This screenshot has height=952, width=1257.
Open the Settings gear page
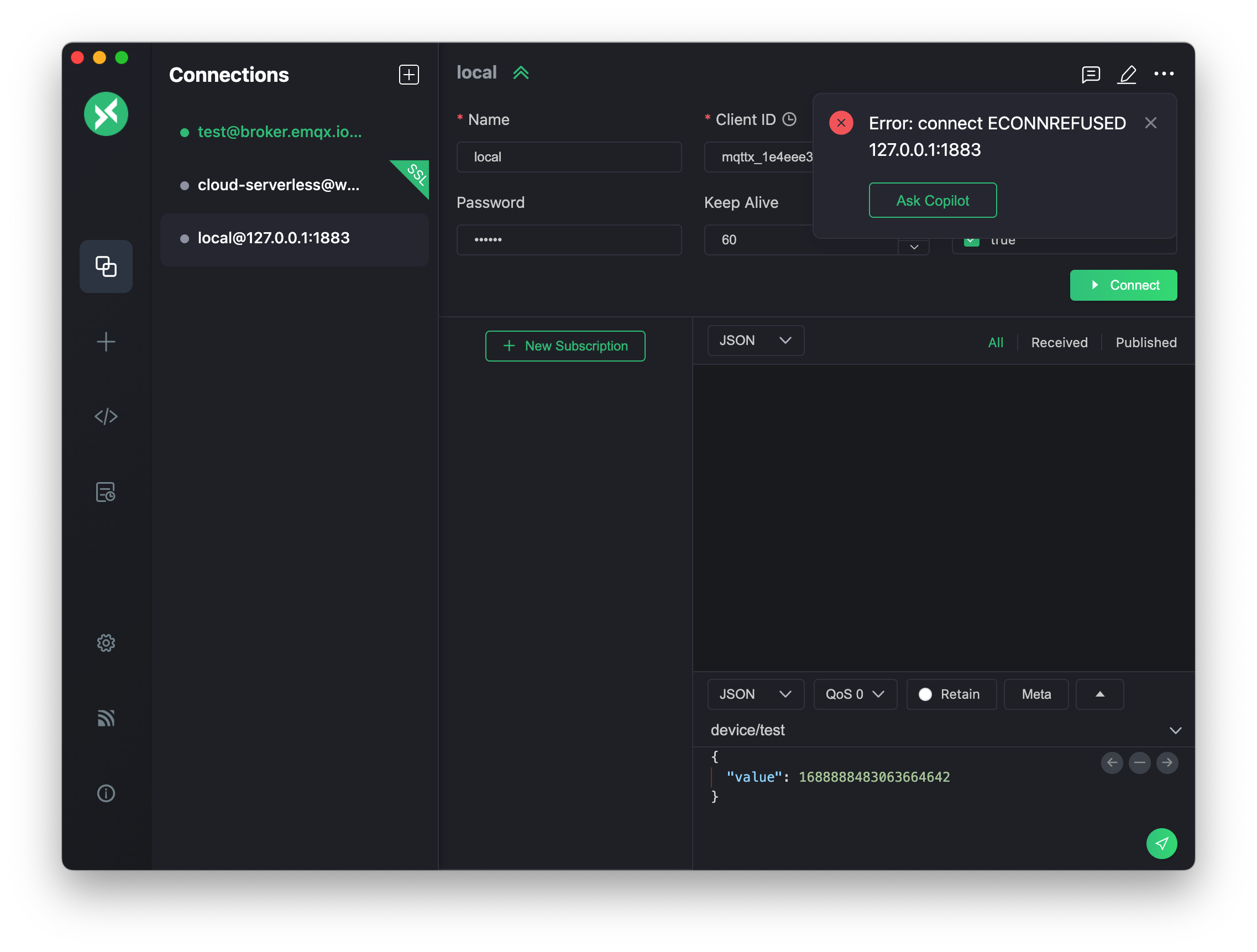[x=106, y=643]
